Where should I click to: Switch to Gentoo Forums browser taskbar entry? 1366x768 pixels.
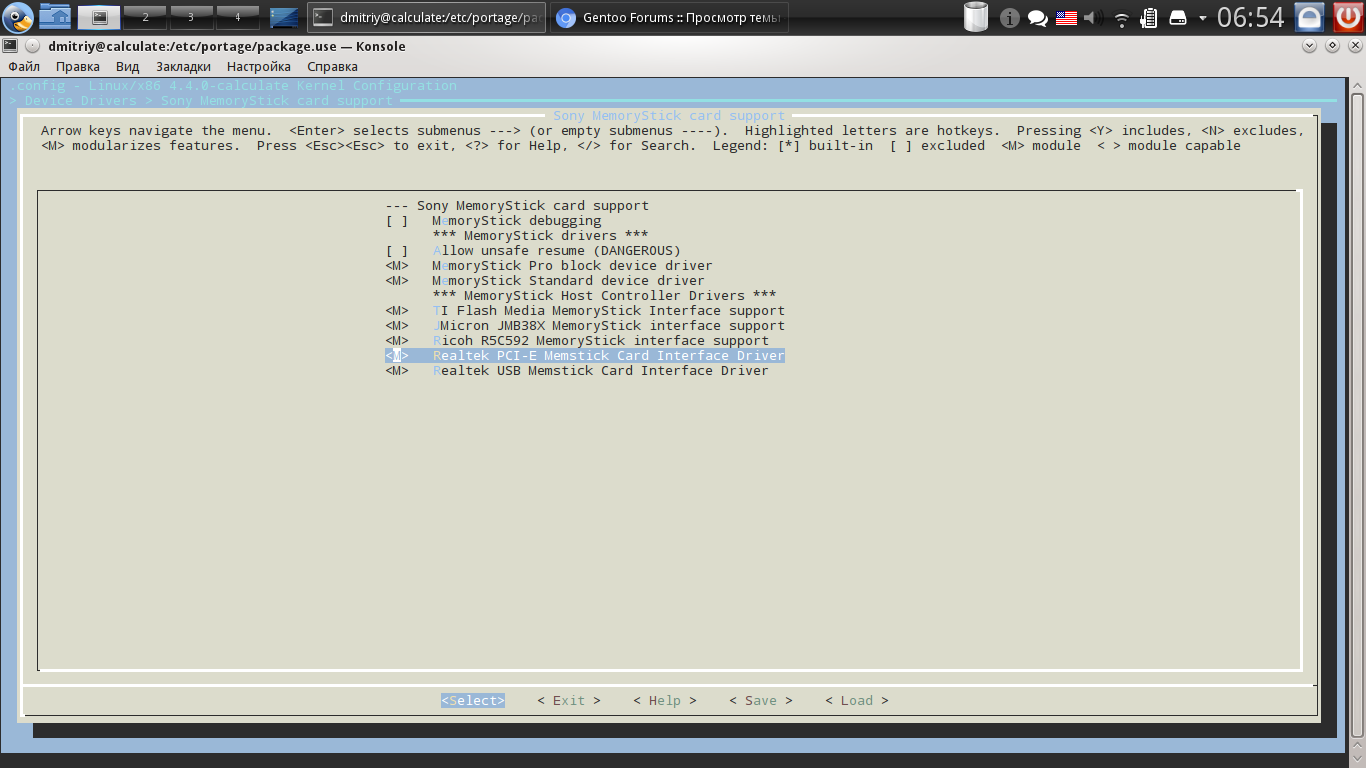(669, 17)
